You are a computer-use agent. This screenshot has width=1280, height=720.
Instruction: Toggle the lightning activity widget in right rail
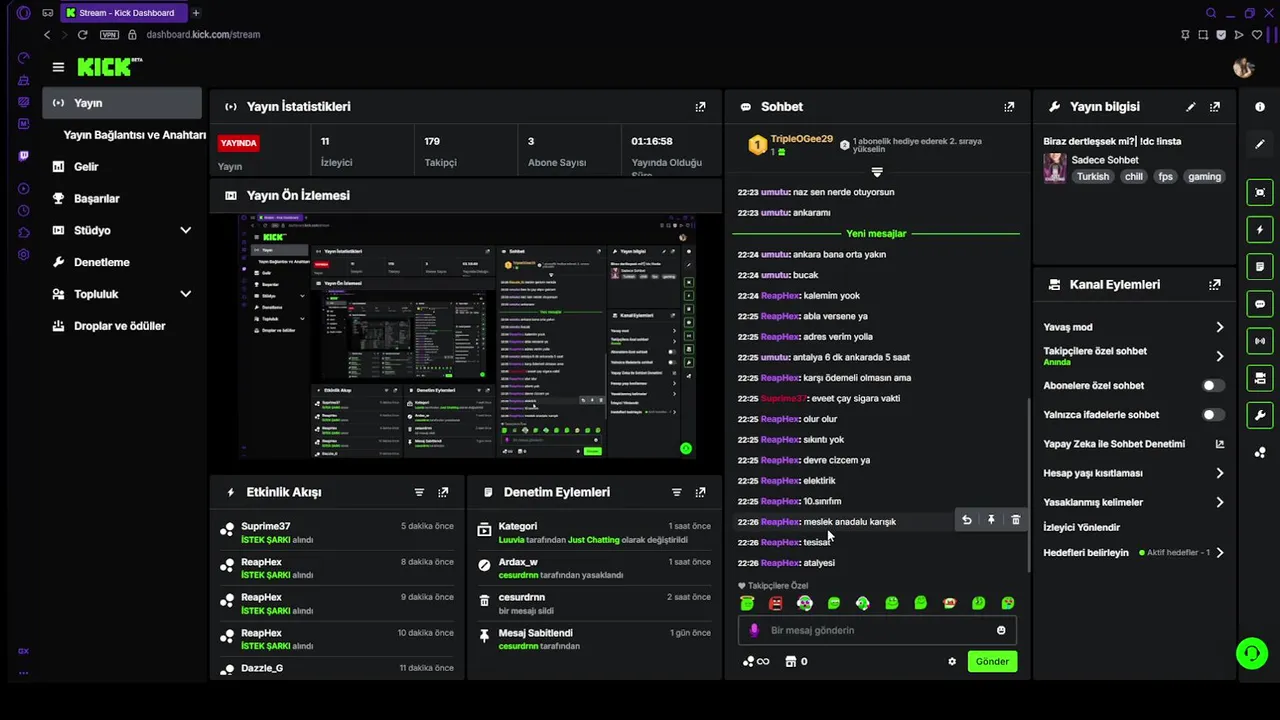[1259, 230]
